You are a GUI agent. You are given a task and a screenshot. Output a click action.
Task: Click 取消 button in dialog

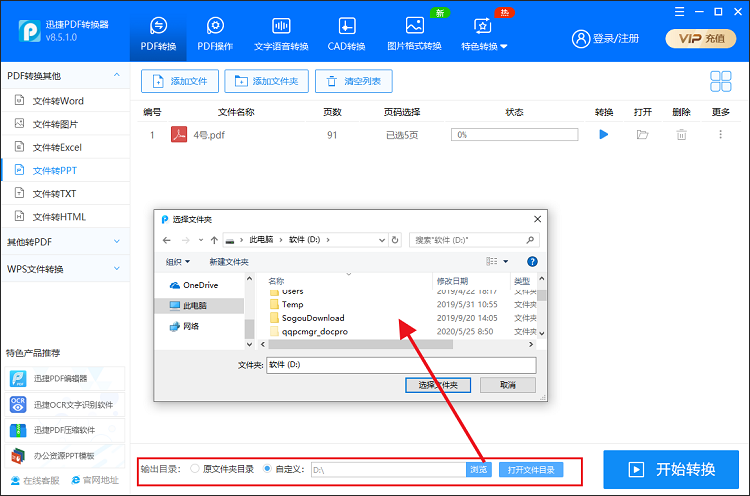(x=507, y=385)
